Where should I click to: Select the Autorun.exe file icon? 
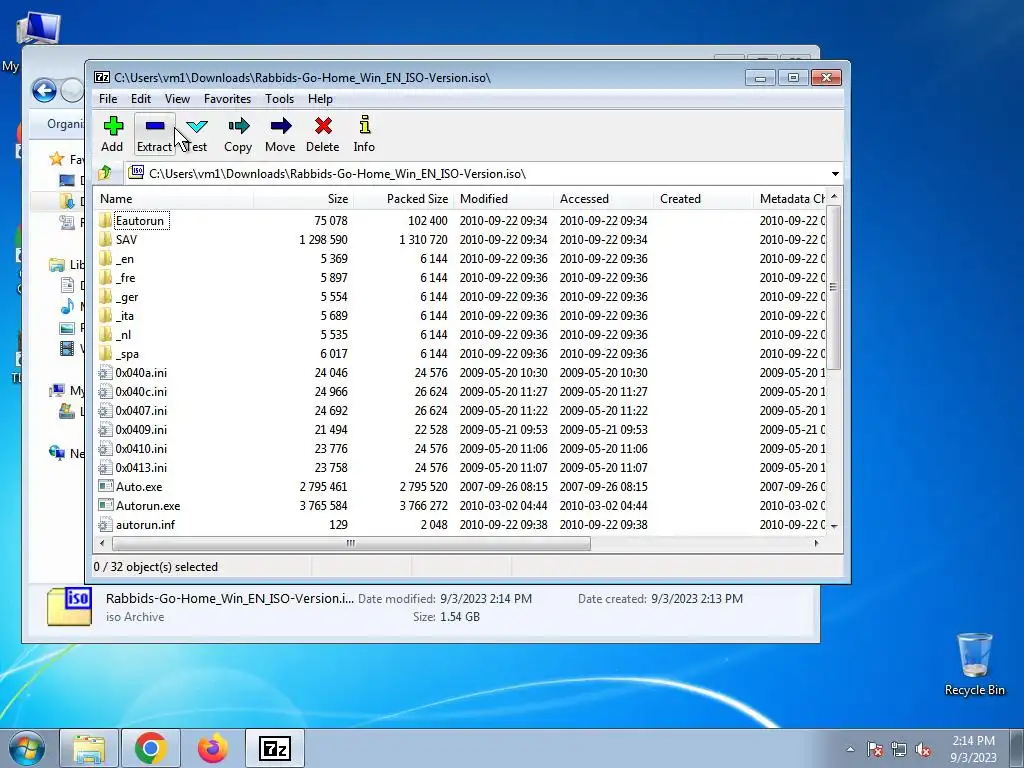point(105,505)
